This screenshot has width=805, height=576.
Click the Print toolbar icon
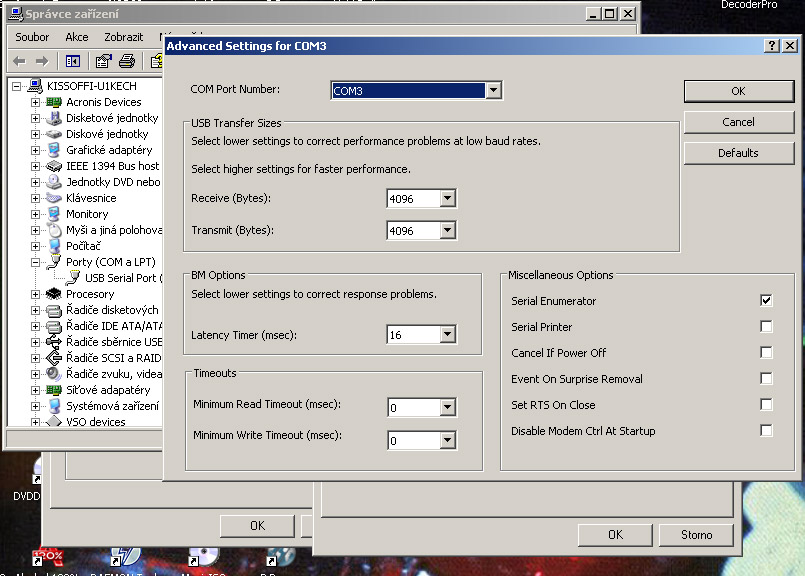pos(128,61)
